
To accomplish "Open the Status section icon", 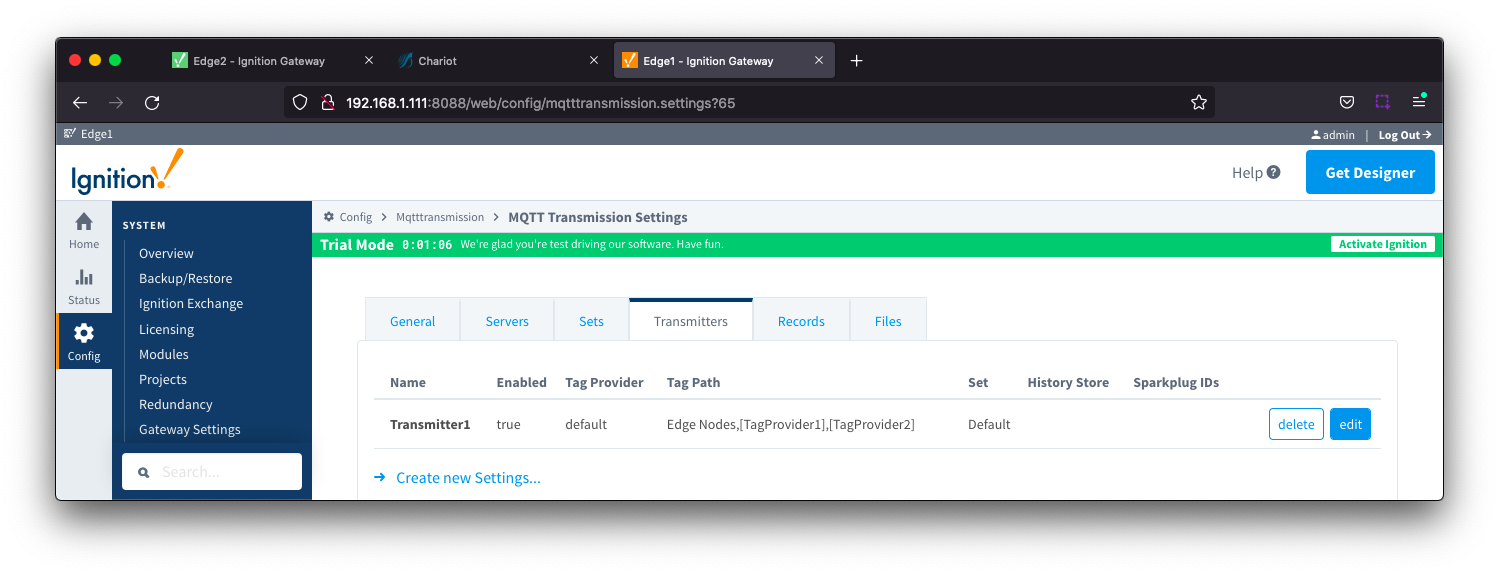I will [x=84, y=278].
